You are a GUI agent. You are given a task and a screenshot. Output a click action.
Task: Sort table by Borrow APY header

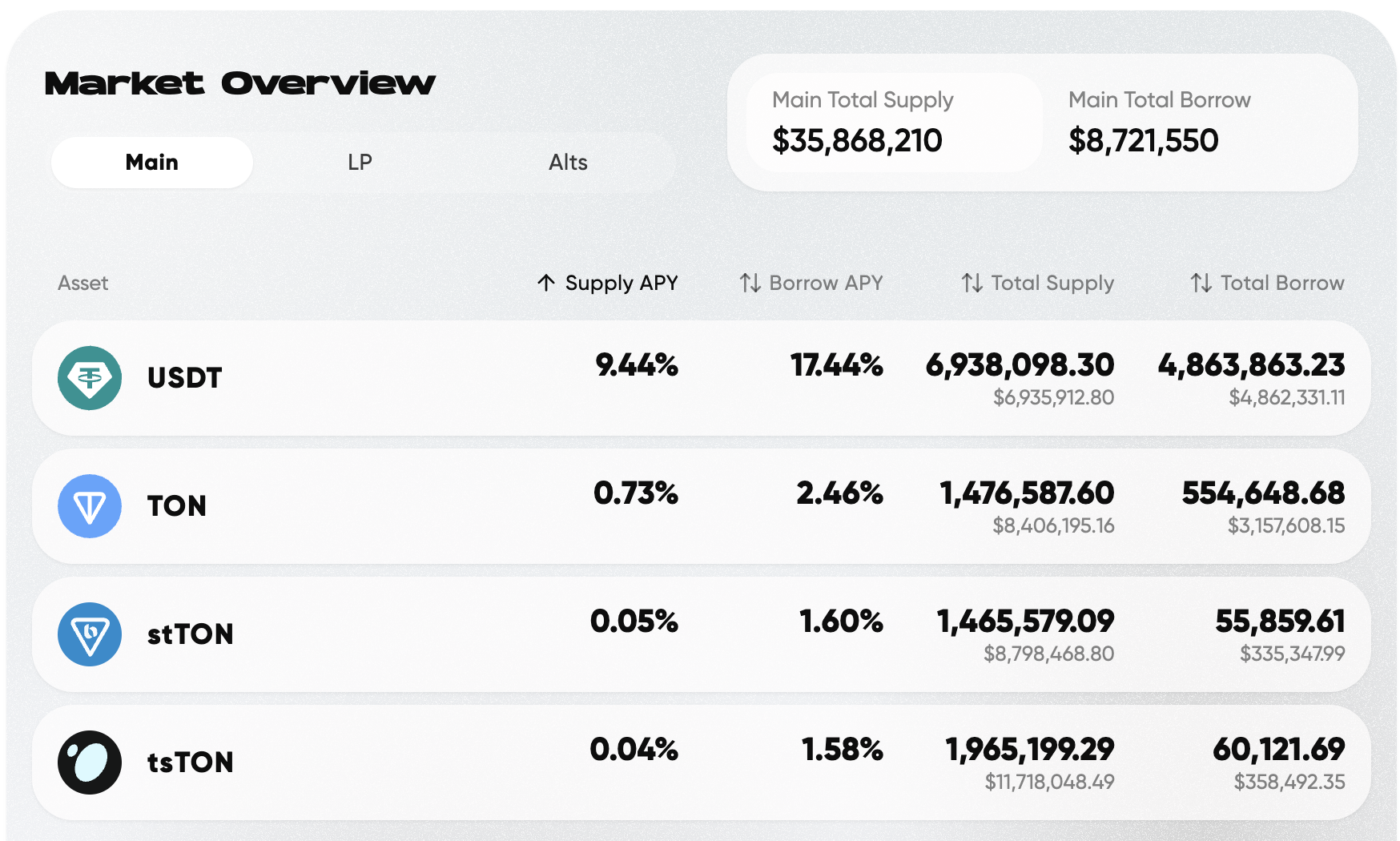pyautogui.click(x=826, y=283)
